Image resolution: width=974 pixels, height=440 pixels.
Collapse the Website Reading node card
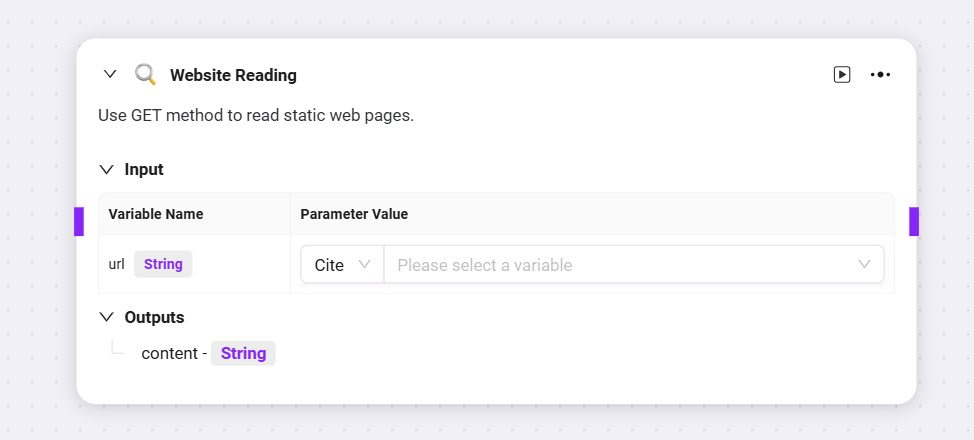tap(110, 75)
